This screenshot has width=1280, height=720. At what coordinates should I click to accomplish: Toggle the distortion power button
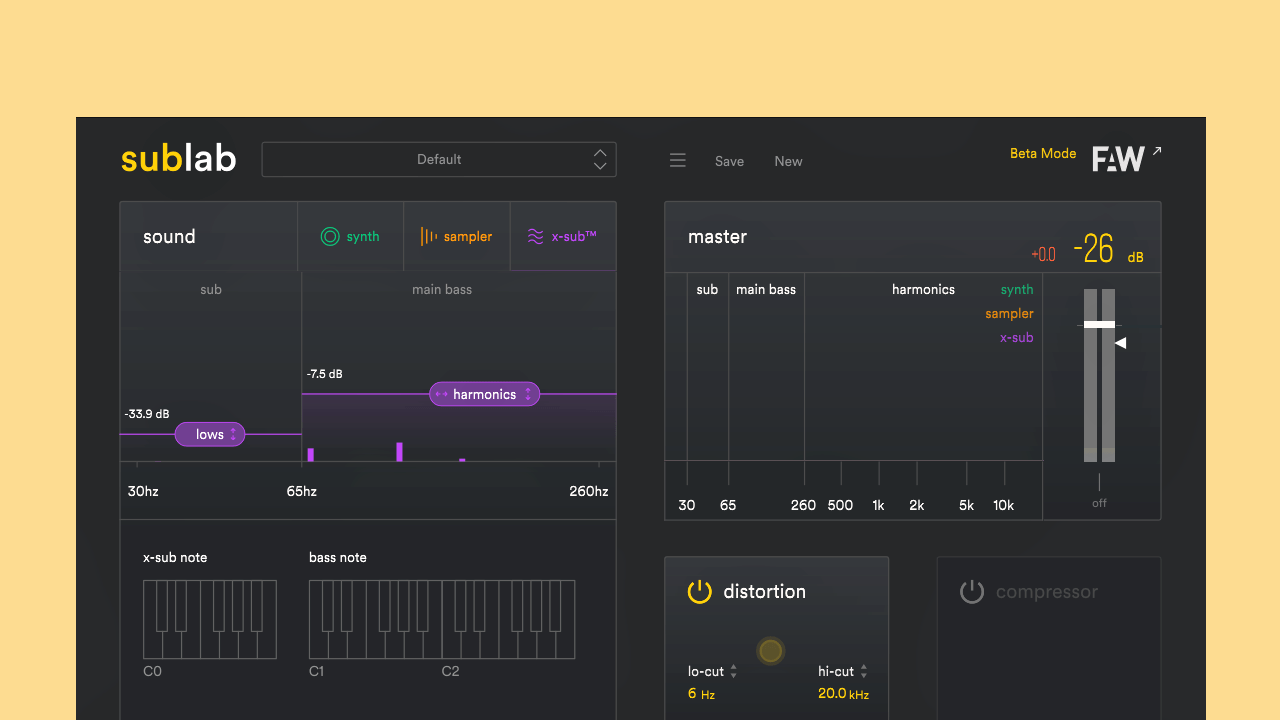700,591
